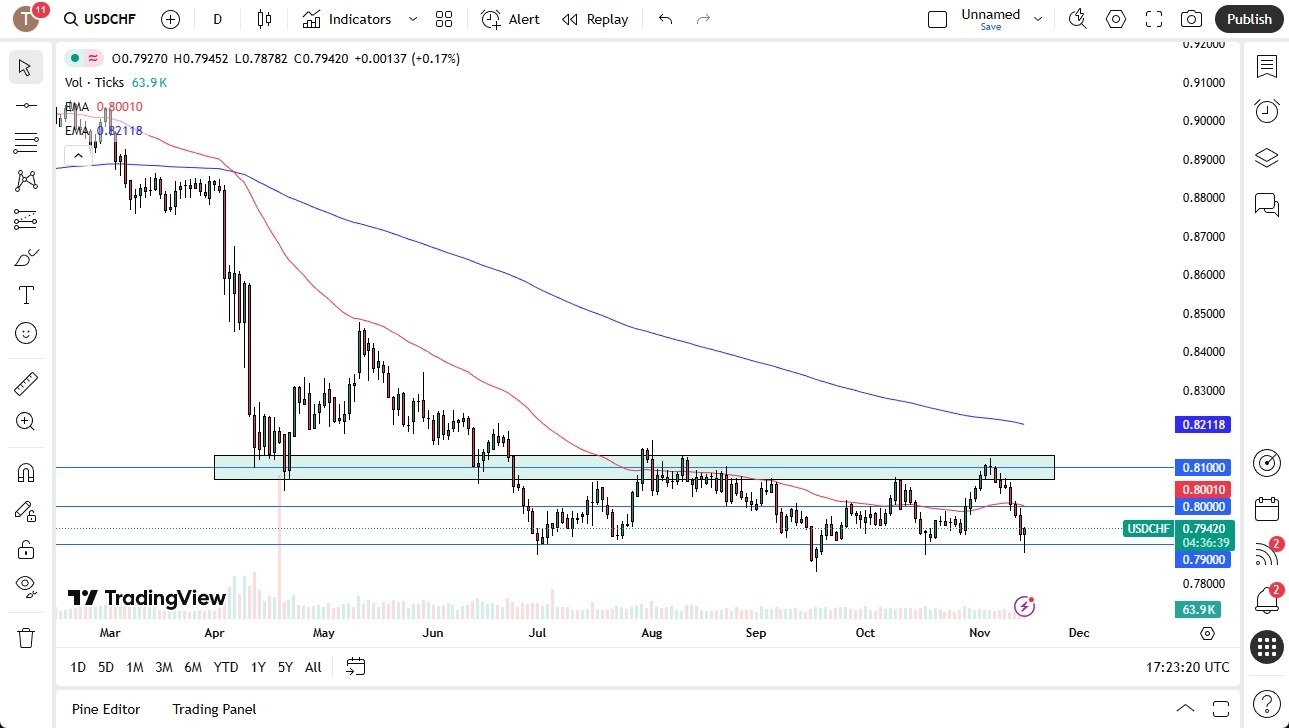Open the D interval dropdown

[x=216, y=19]
